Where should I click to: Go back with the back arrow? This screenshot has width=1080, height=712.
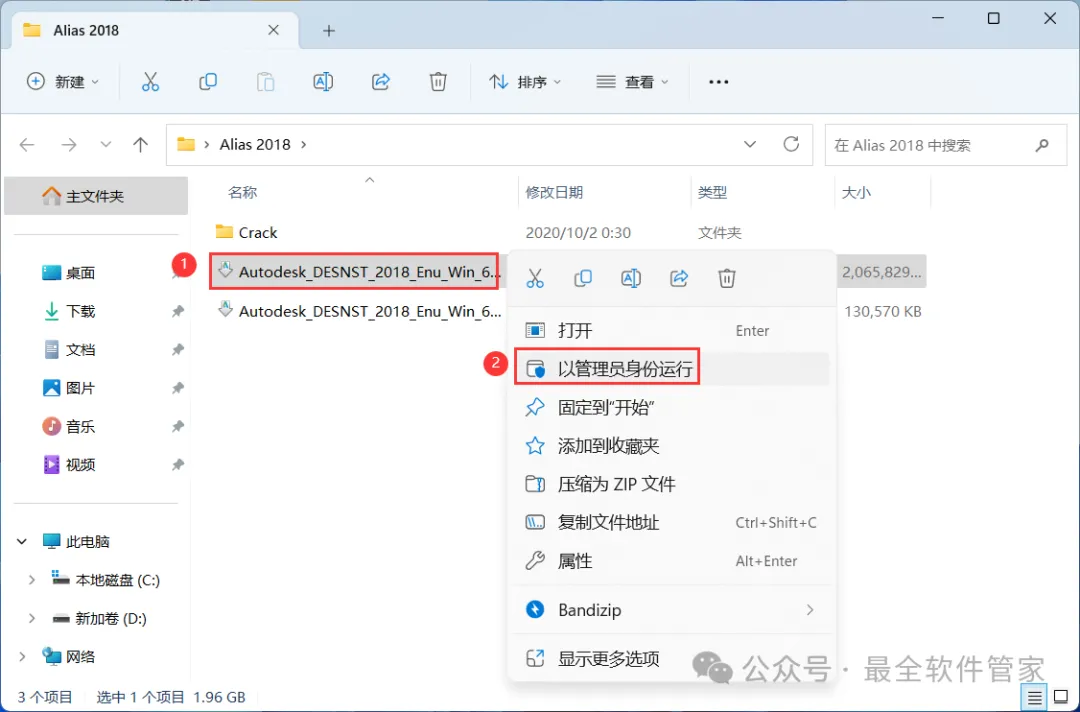click(27, 145)
